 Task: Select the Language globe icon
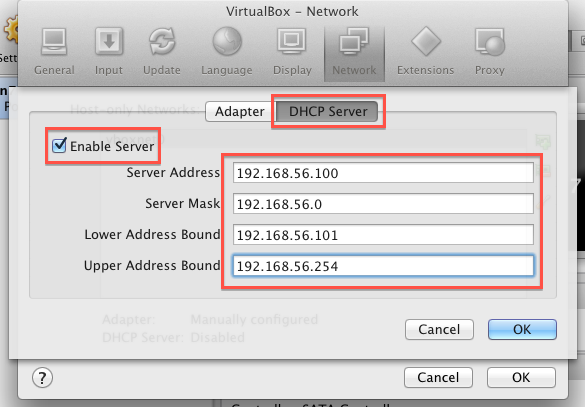[227, 41]
